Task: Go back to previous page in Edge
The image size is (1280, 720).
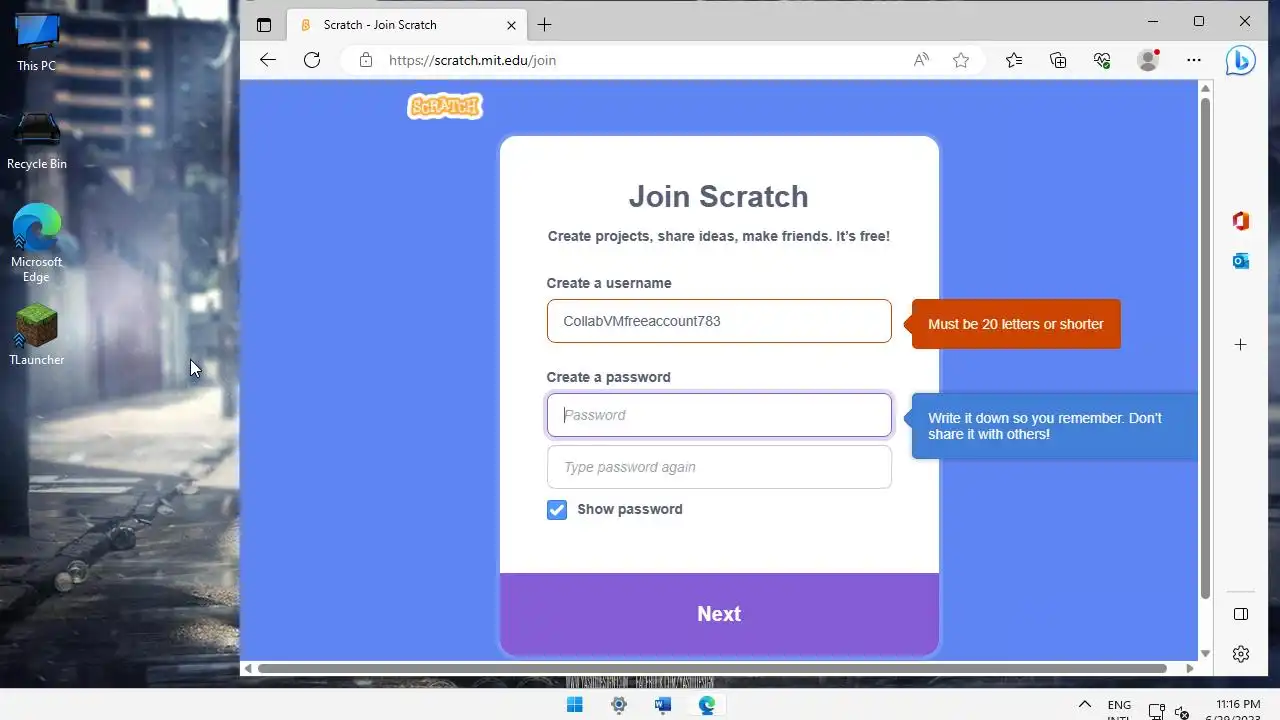Action: 267,60
